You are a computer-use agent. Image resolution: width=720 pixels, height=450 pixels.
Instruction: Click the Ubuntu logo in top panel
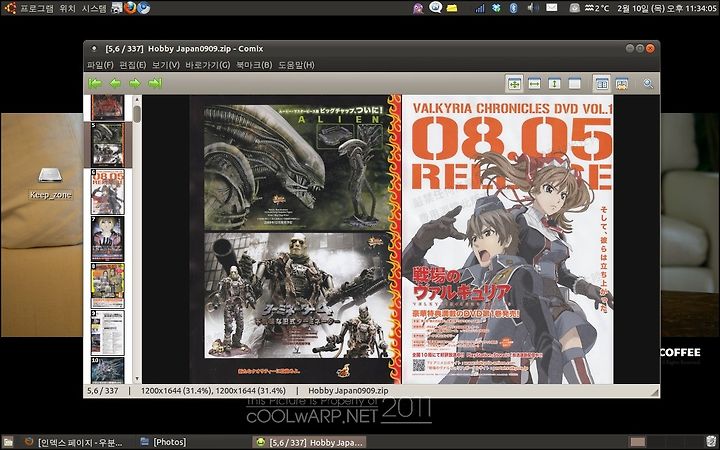pyautogui.click(x=11, y=8)
